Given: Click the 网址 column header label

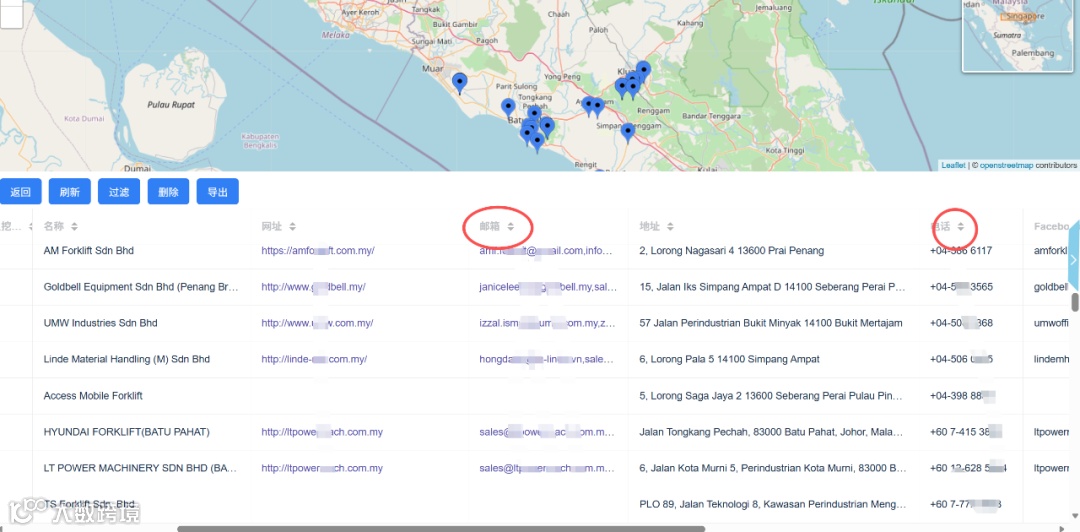Looking at the screenshot, I should pos(271,227).
